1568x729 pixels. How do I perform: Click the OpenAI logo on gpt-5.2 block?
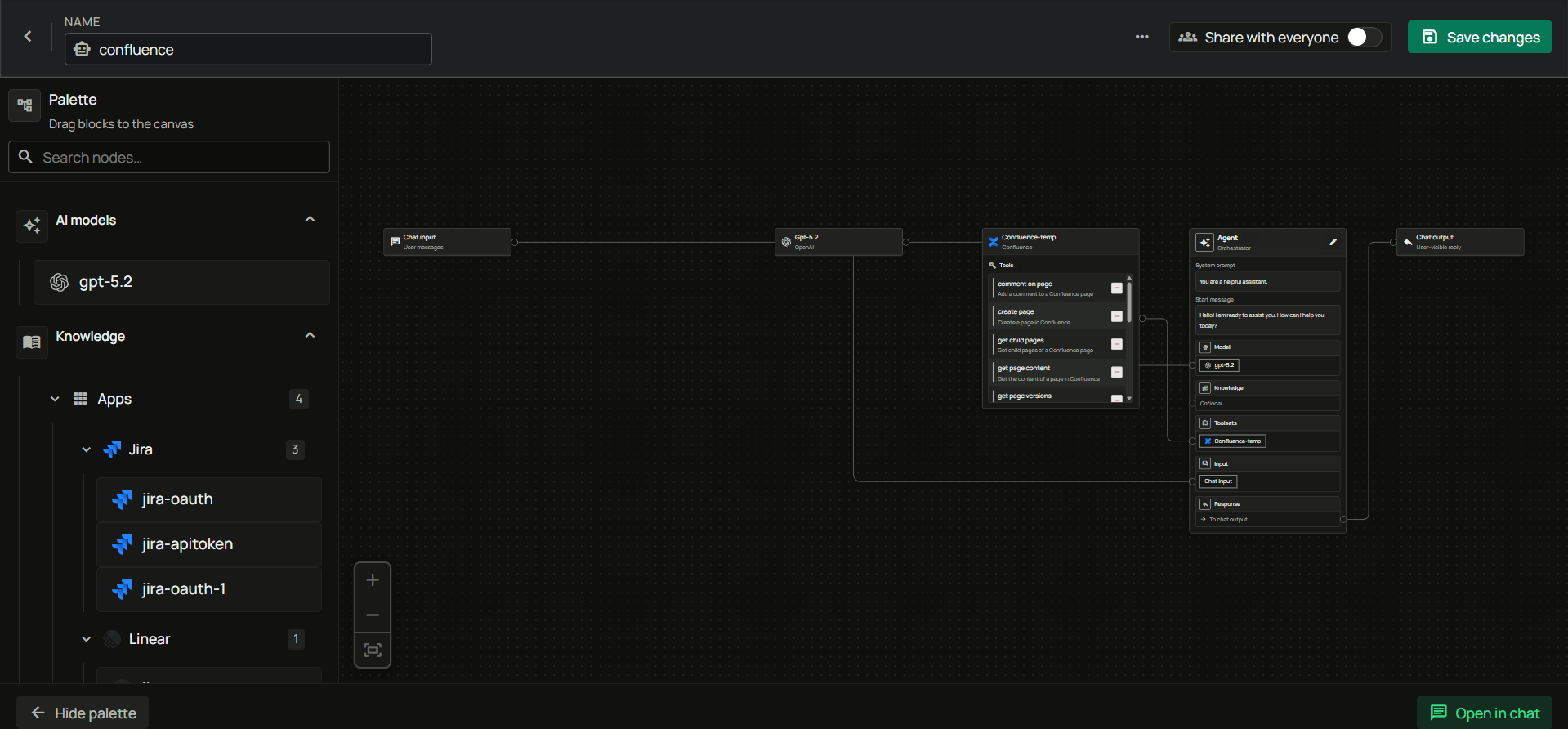[x=59, y=282]
